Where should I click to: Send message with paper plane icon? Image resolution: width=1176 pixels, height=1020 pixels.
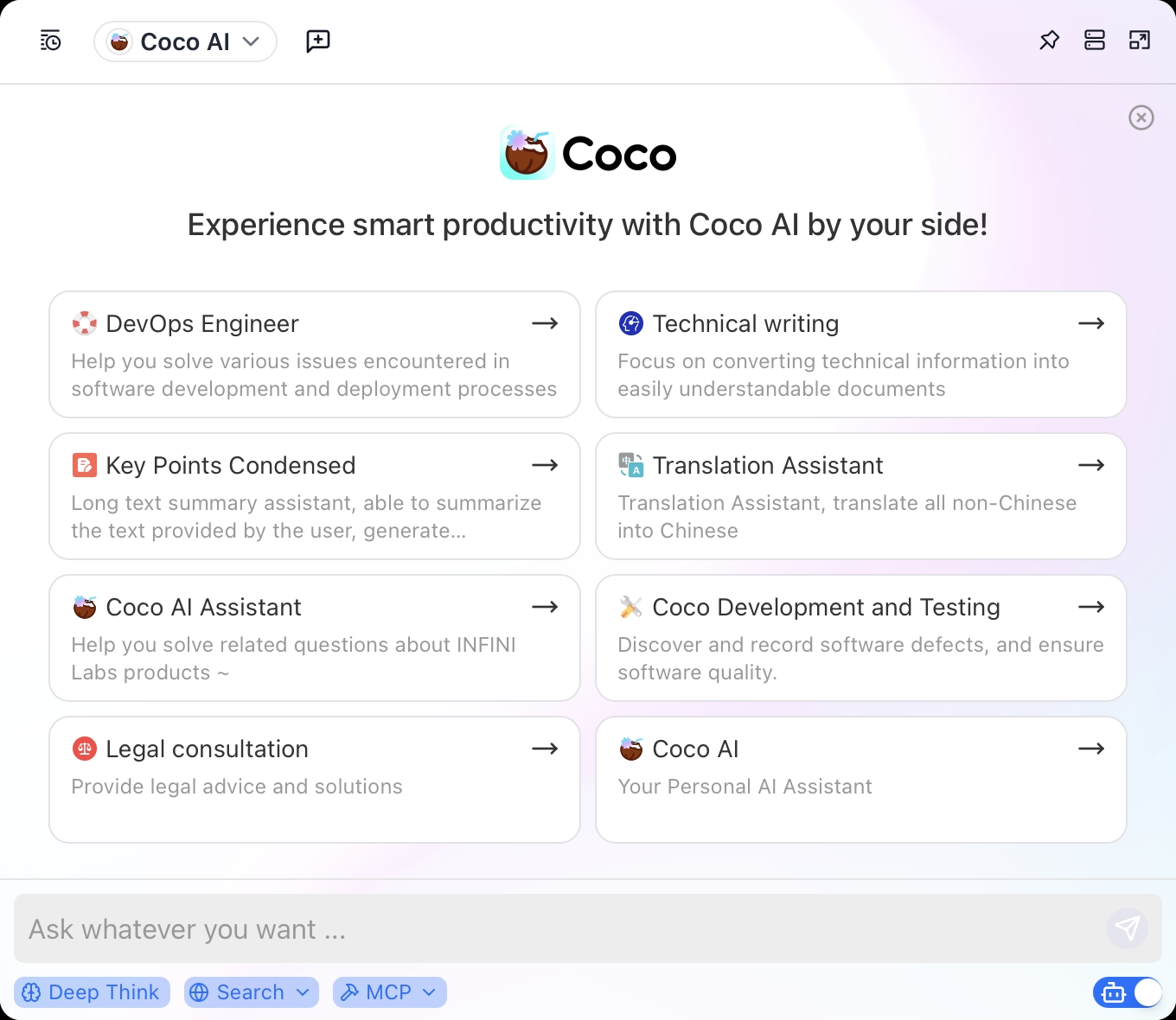1128,928
